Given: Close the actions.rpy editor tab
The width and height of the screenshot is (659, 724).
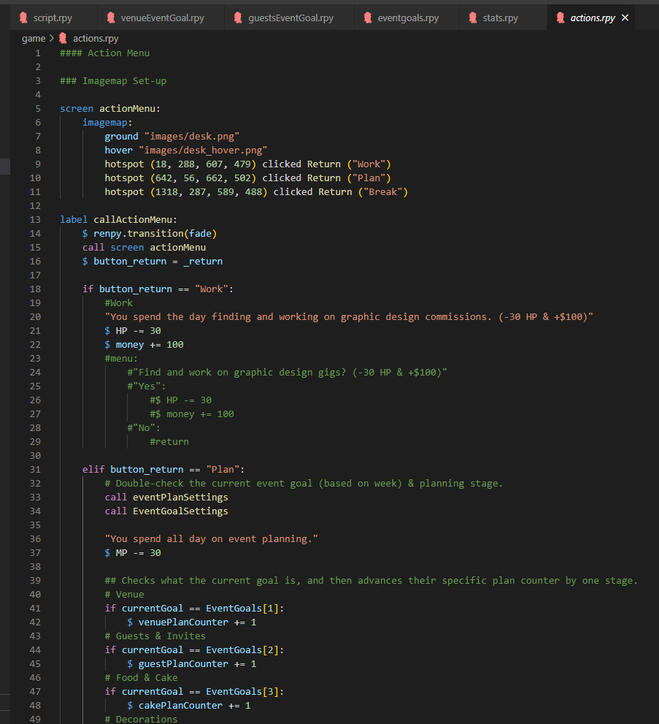Looking at the screenshot, I should coord(626,18).
